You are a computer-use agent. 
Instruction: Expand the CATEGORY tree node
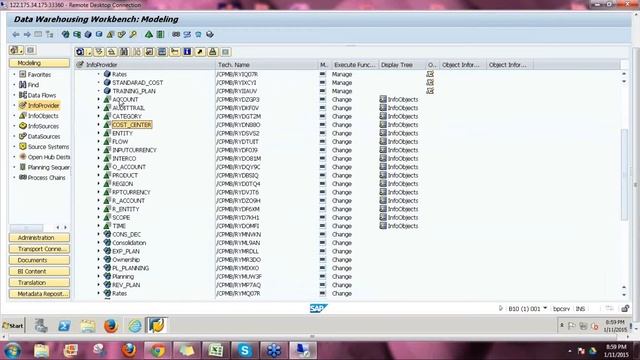[x=98, y=116]
